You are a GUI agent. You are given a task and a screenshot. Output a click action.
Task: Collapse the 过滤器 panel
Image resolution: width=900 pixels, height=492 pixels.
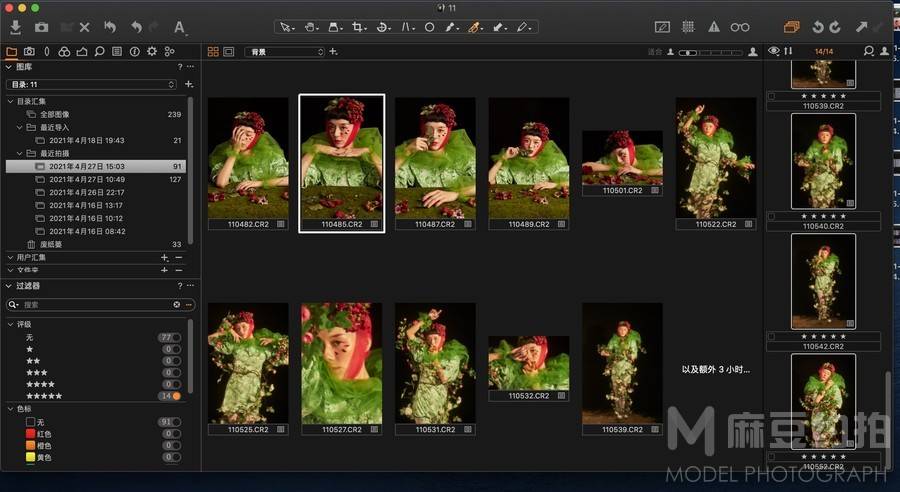coord(9,285)
